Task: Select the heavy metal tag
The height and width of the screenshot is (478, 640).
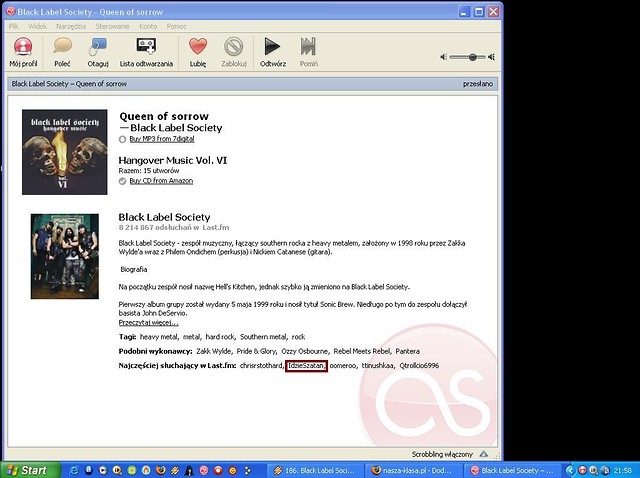Action: (x=158, y=337)
